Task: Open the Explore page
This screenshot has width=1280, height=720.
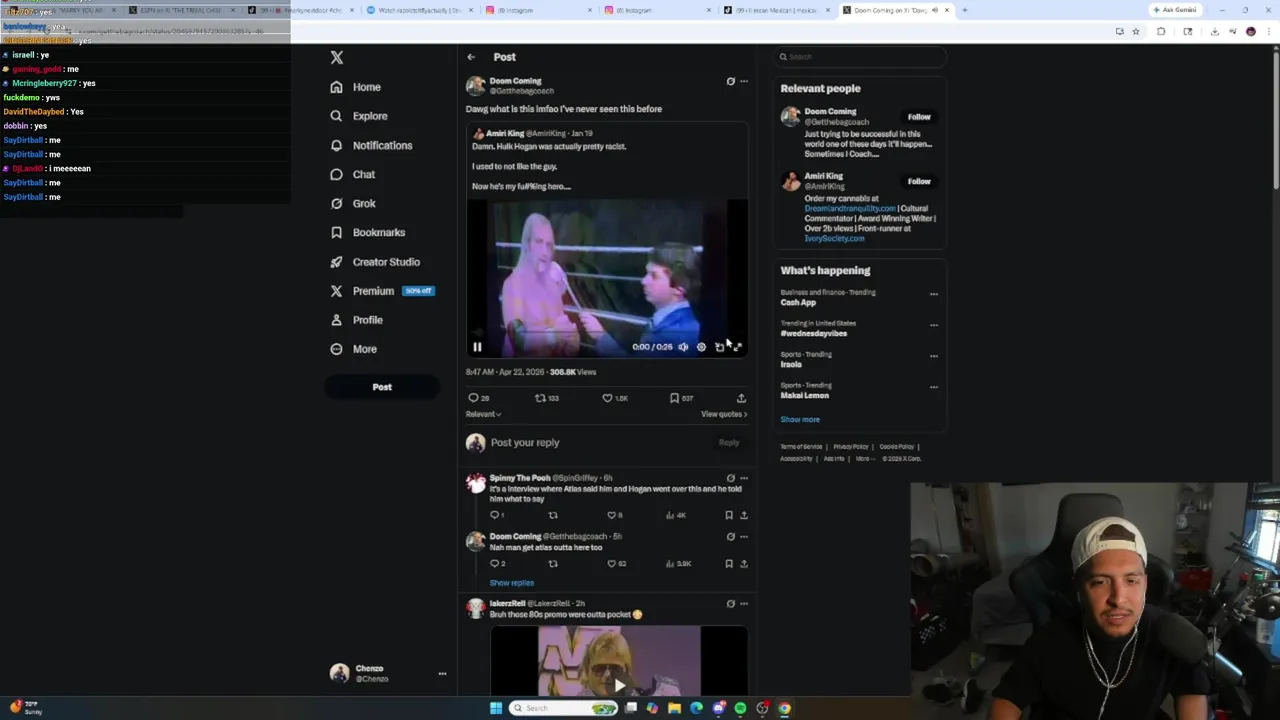Action: [359, 116]
